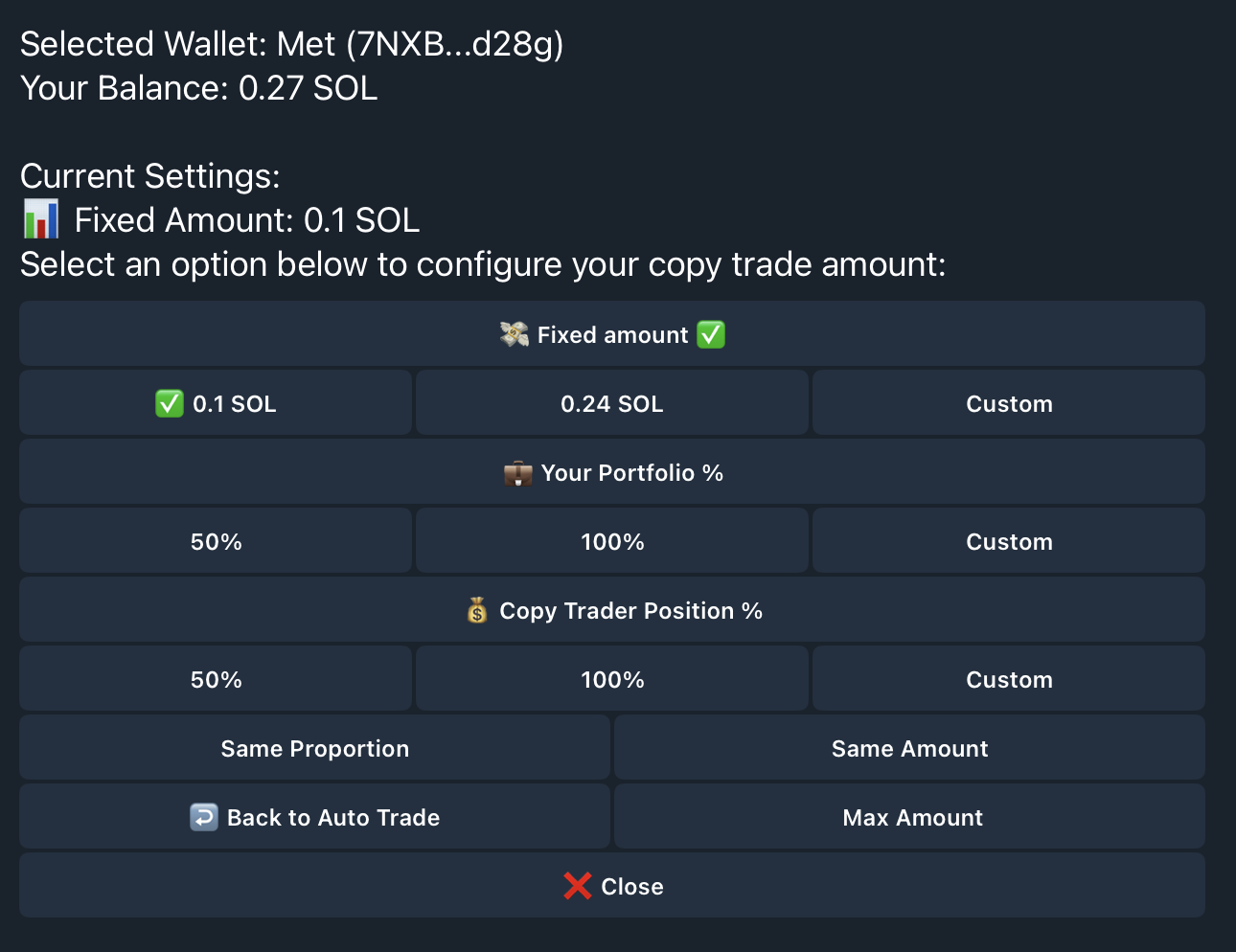This screenshot has width=1236, height=952.
Task: Set trades to Same Proportion
Action: [x=314, y=748]
